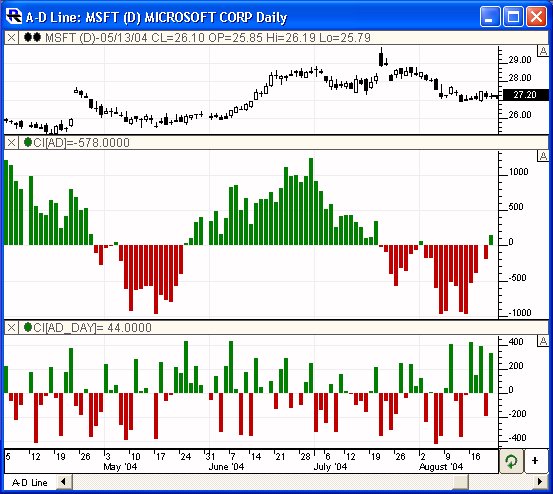Click the green marker icon beside CI[AD_DAY]

[x=28, y=327]
